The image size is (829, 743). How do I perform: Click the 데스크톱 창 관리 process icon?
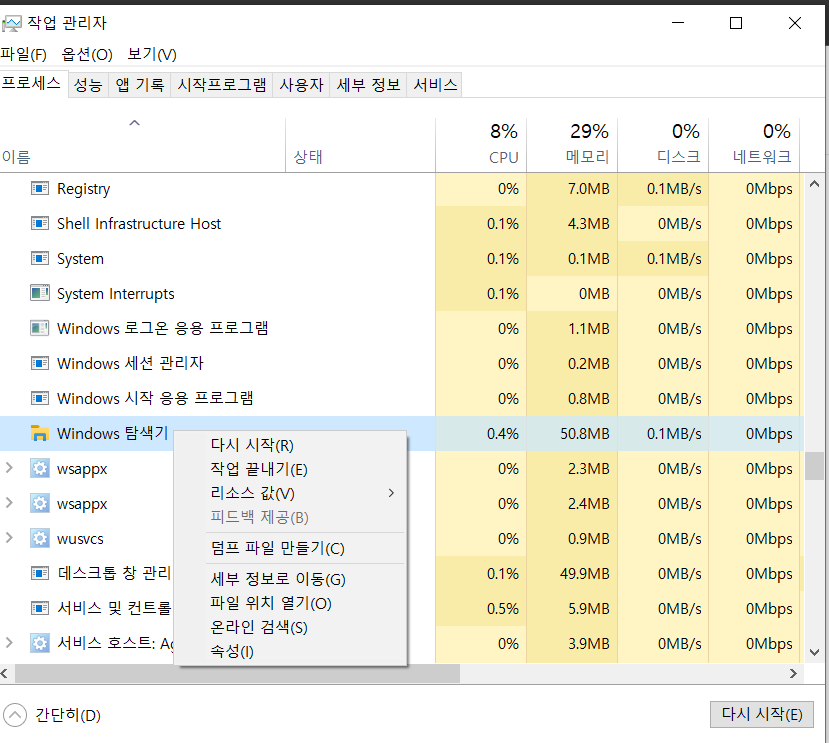tap(40, 573)
